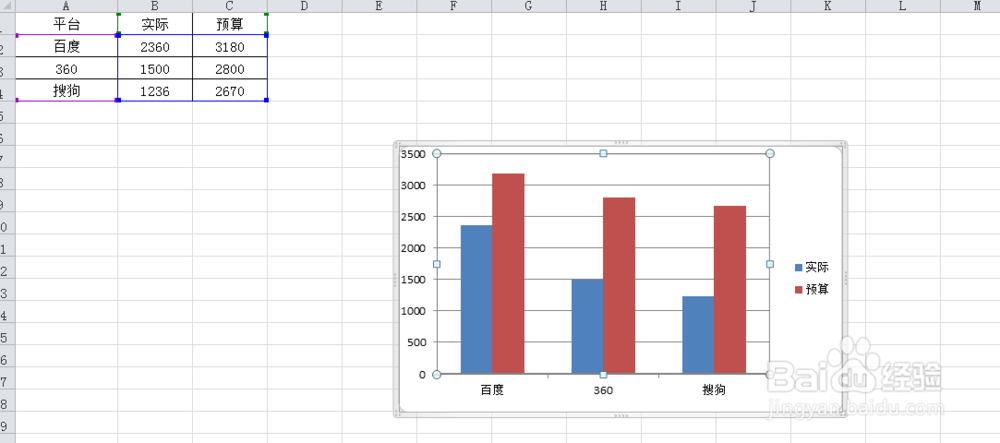Click the red 预算 bar for 百度
1000x443 pixels.
click(508, 273)
